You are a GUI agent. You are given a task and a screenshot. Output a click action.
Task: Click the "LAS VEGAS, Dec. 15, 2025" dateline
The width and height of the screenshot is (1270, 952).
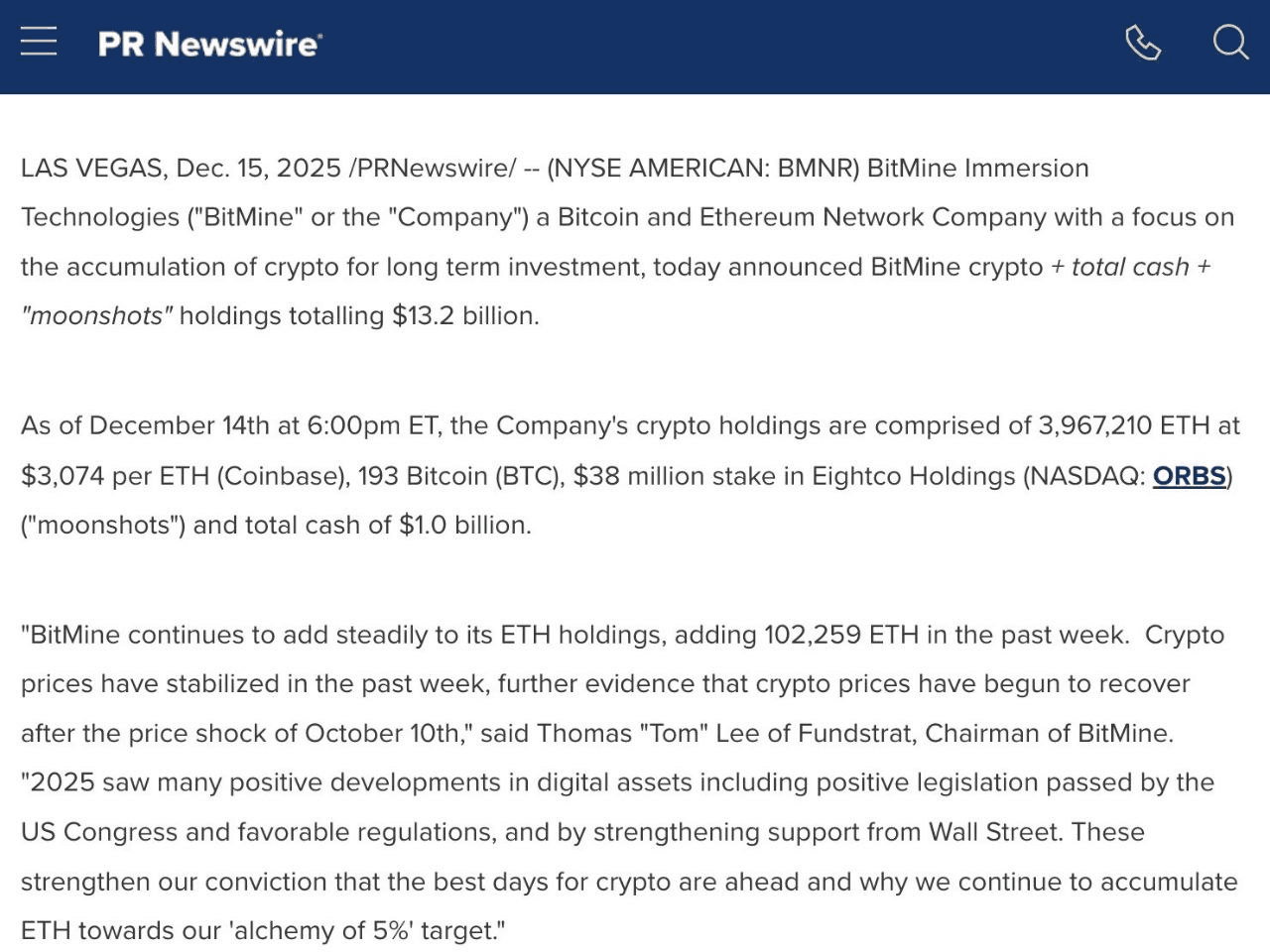[x=181, y=169]
